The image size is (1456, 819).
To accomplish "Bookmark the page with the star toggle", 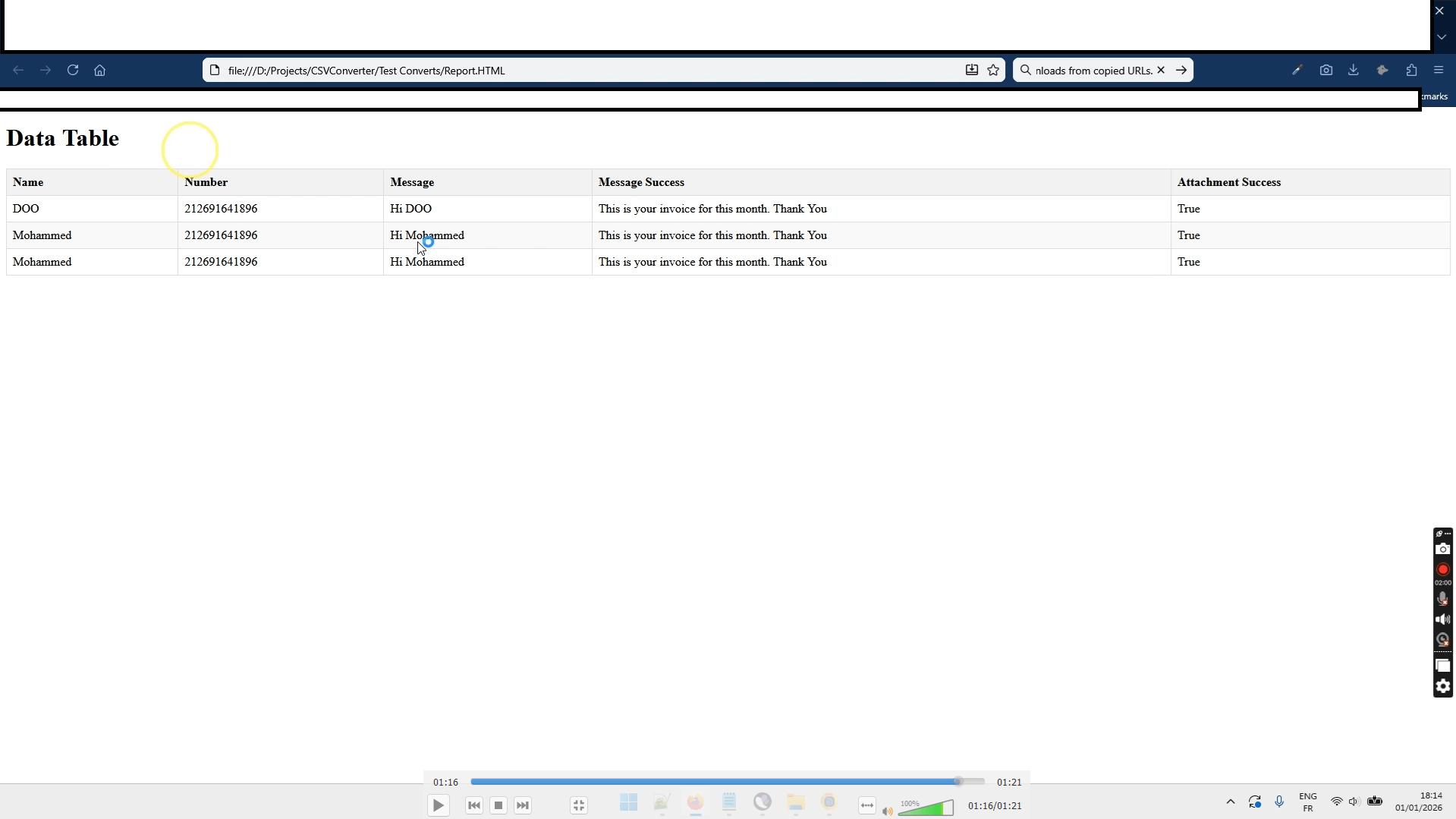I will (x=993, y=70).
